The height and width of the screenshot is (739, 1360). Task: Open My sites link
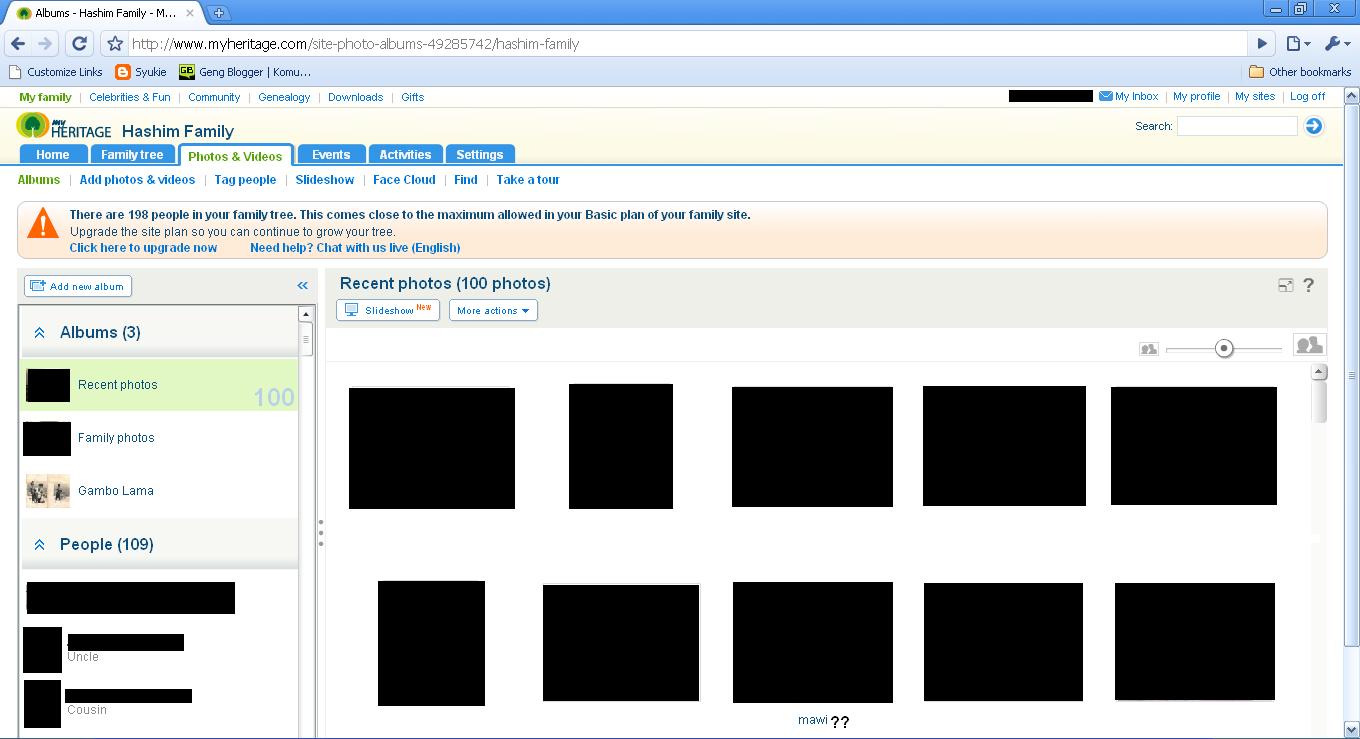click(x=1255, y=97)
